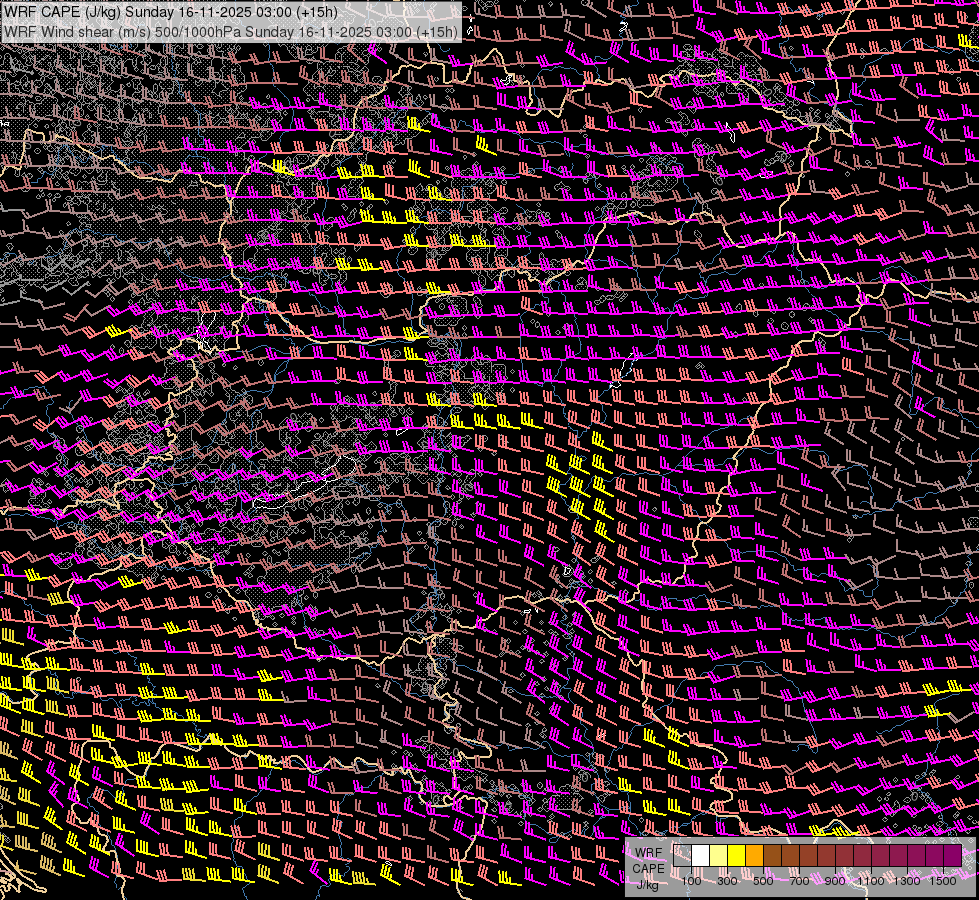Viewport: 979px width, 900px height.
Task: Click the 500 legend value label
Action: click(x=763, y=881)
